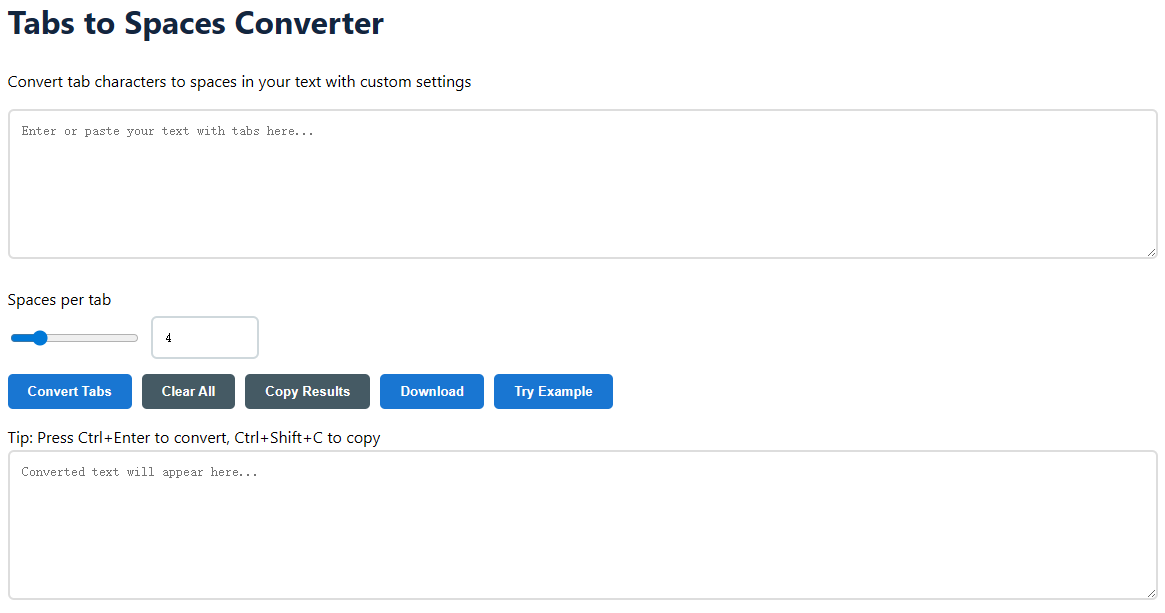Download the converted text file
1165x613 pixels.
432,391
